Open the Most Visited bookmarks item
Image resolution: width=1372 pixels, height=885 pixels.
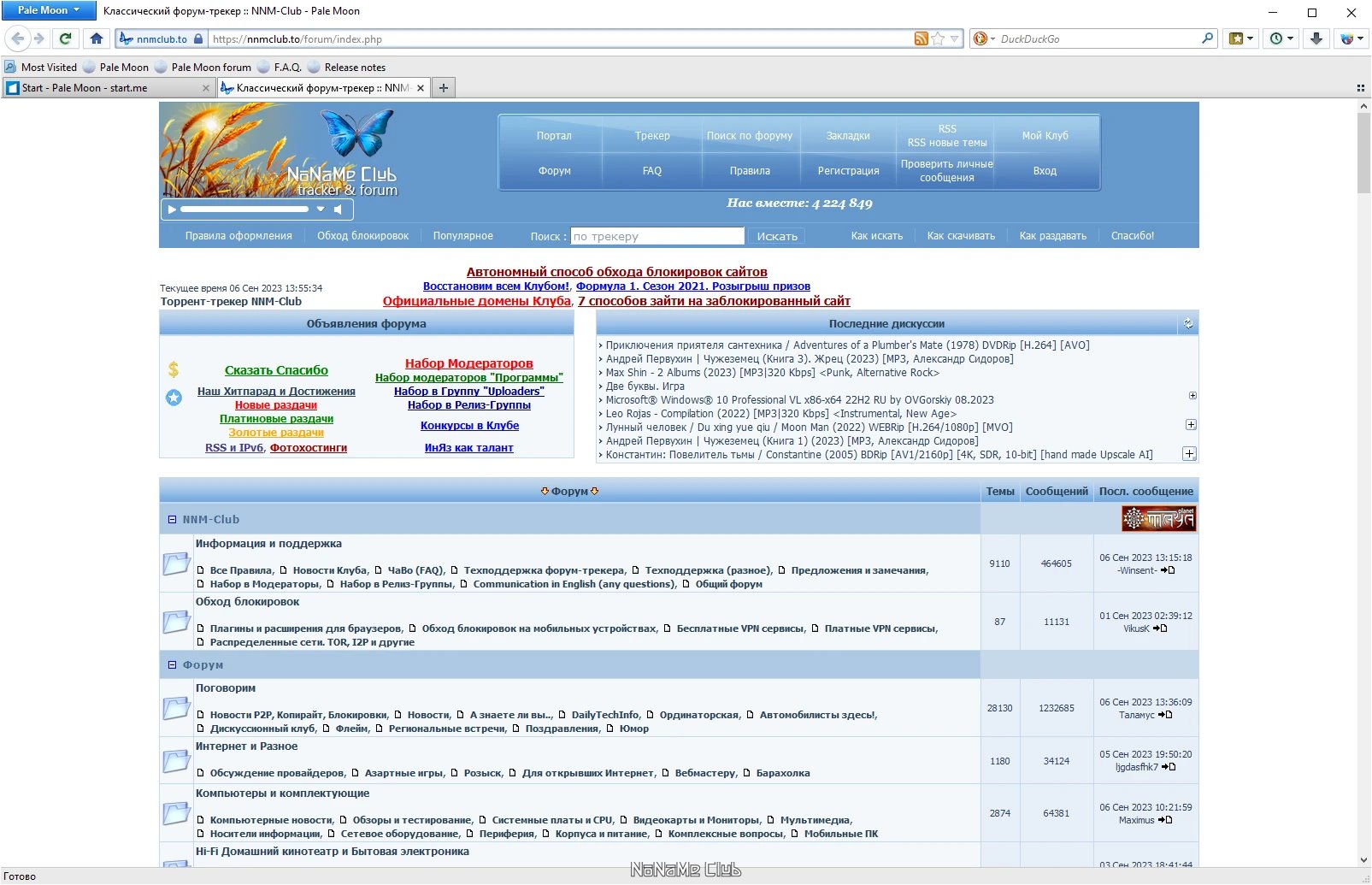(x=40, y=68)
